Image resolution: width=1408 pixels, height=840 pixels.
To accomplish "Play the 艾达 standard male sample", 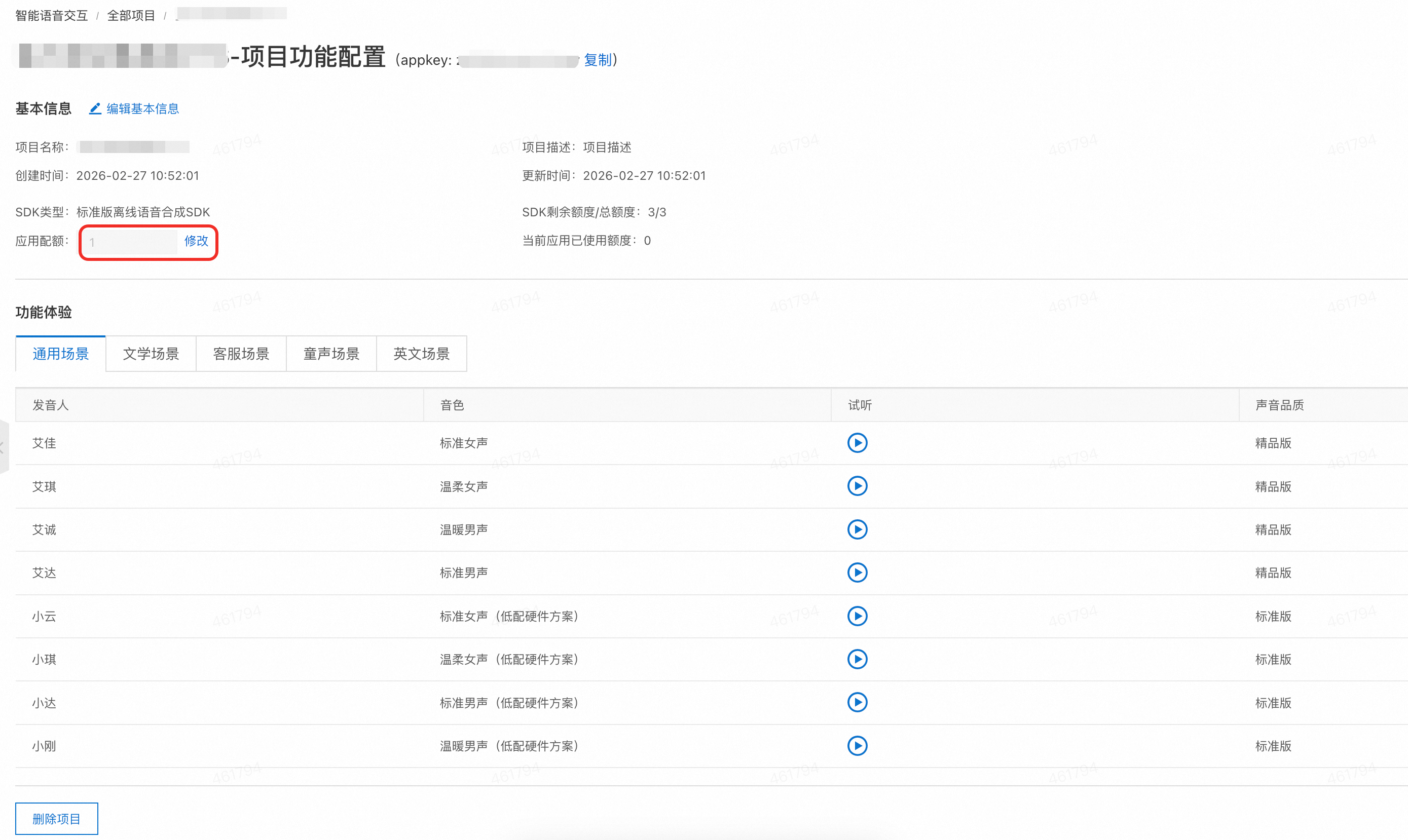I will coord(857,573).
